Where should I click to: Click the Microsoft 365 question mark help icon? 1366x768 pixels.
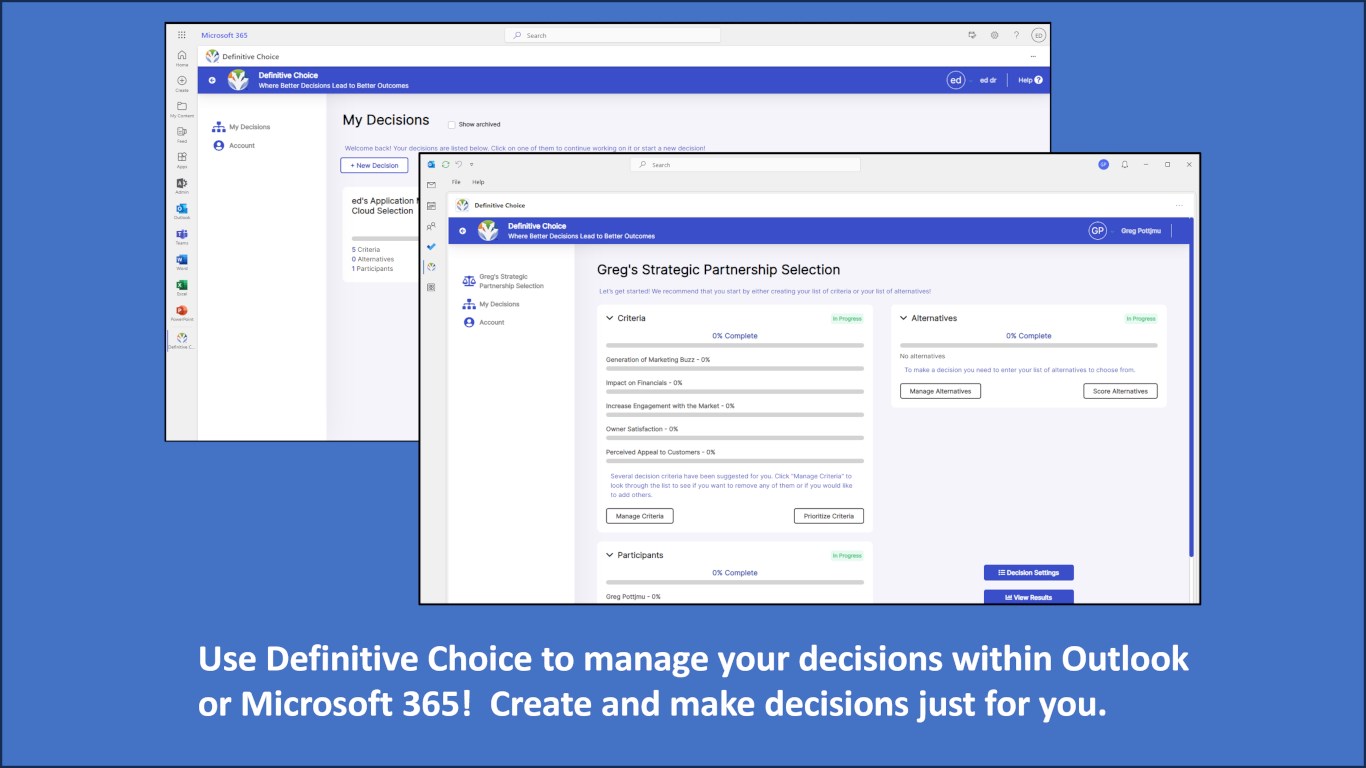coord(1016,35)
